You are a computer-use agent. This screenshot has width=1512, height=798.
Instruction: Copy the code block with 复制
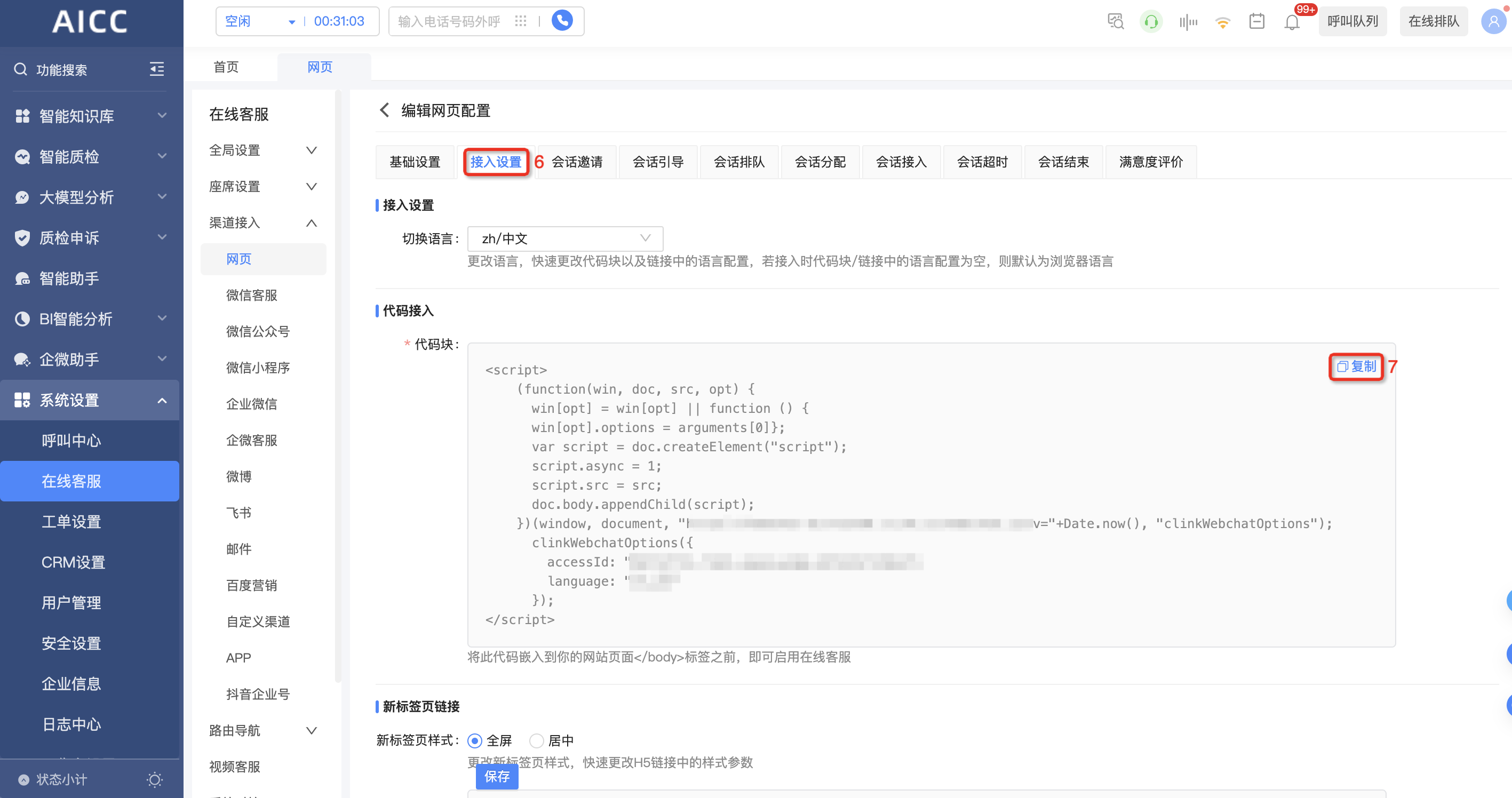(x=1356, y=367)
